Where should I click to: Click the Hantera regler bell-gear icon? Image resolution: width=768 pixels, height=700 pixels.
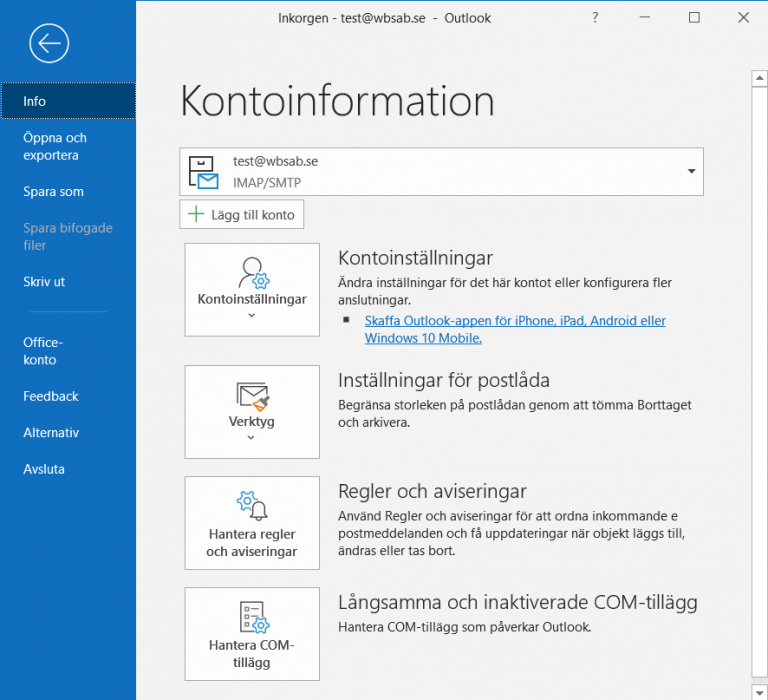(x=252, y=506)
